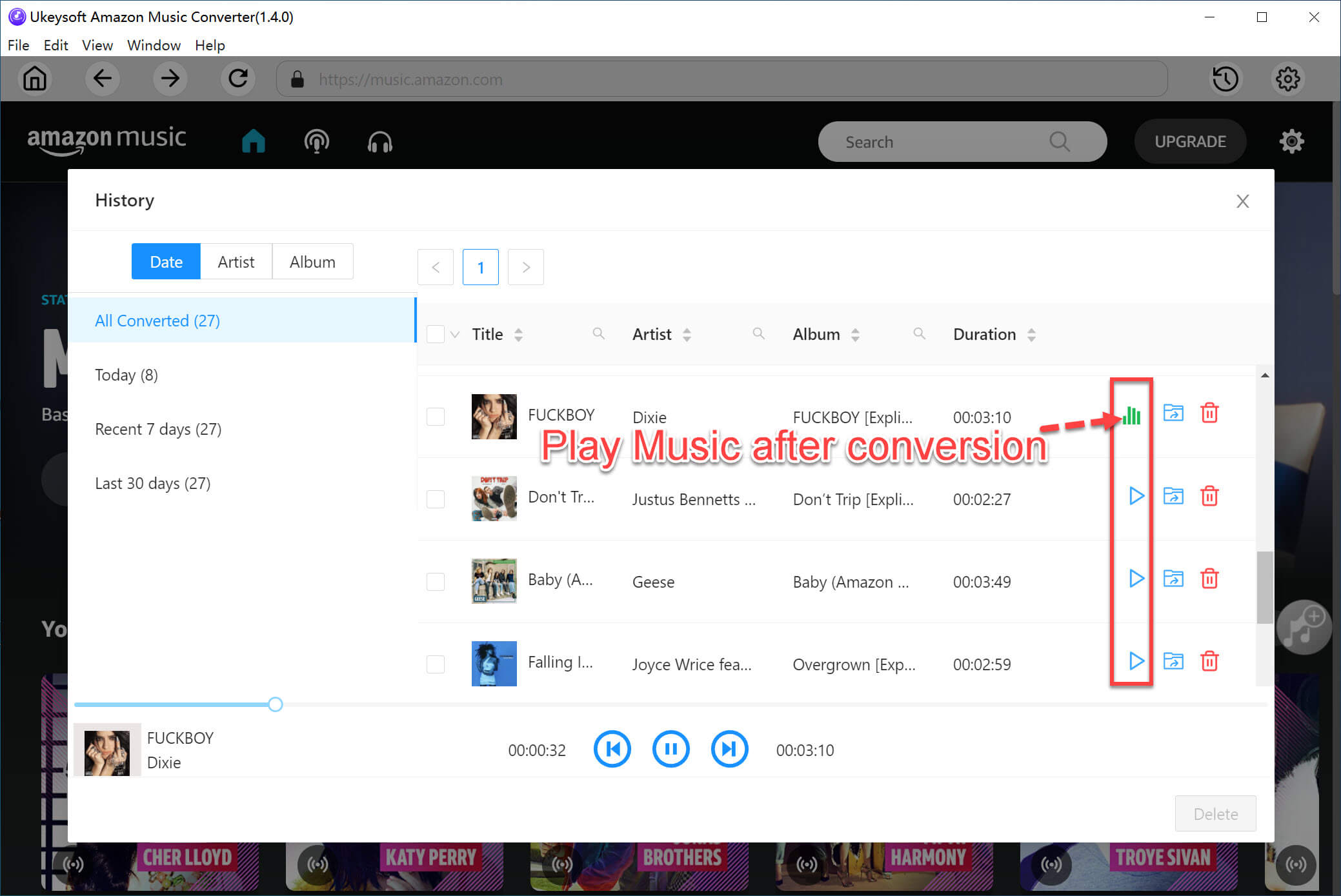The image size is (1341, 896).
Task: Play the Don't Trip track
Action: 1136,496
